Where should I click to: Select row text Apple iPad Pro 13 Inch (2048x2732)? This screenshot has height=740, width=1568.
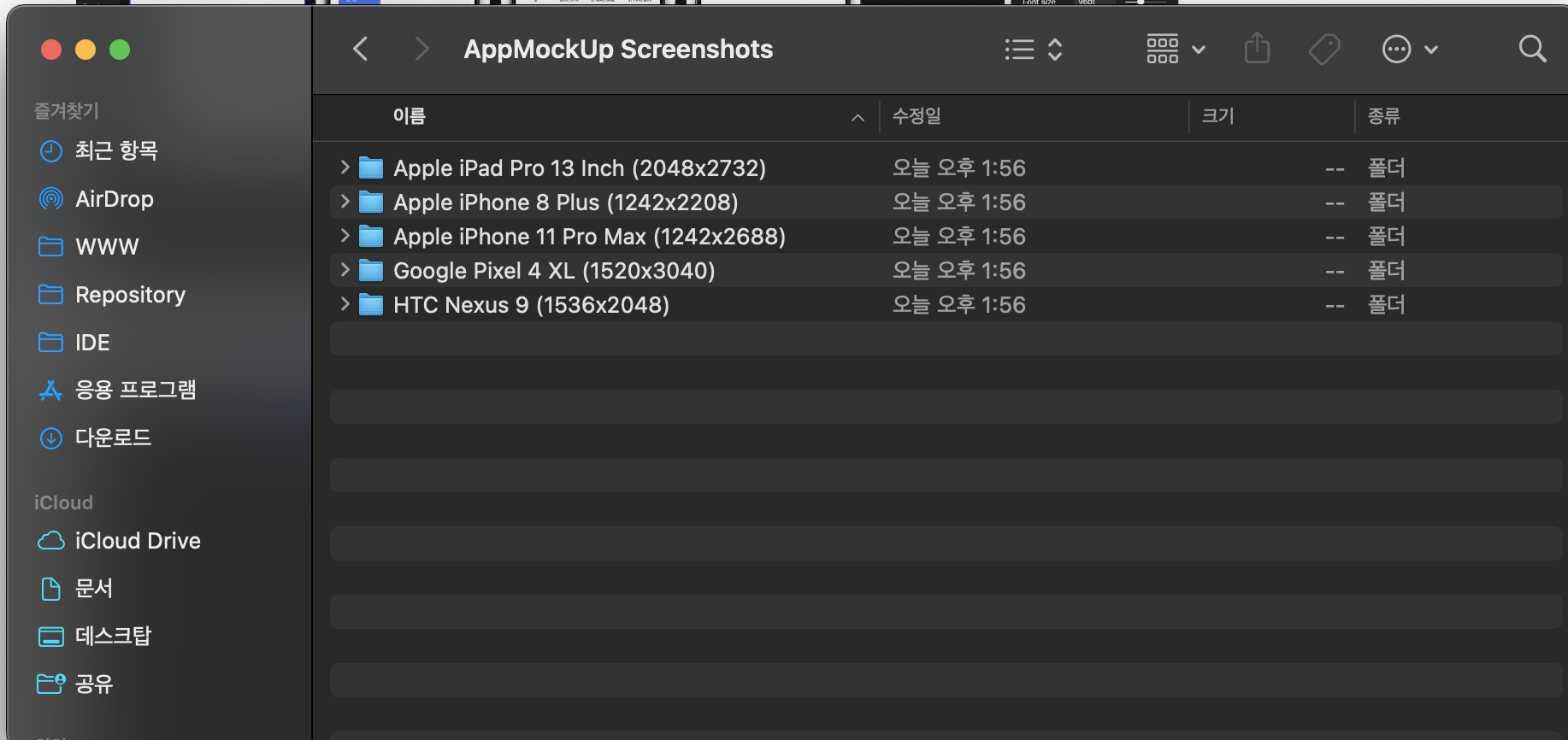point(580,168)
